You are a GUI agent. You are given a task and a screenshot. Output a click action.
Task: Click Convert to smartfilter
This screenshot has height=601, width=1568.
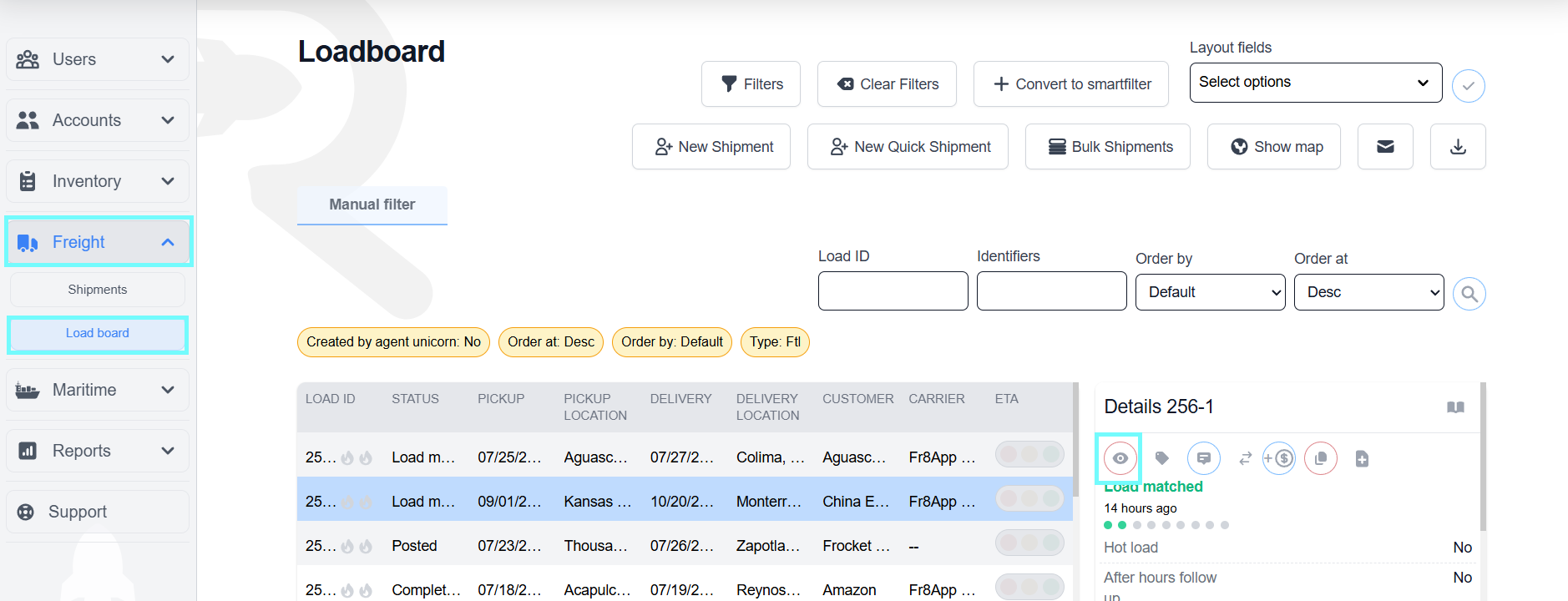1071,84
